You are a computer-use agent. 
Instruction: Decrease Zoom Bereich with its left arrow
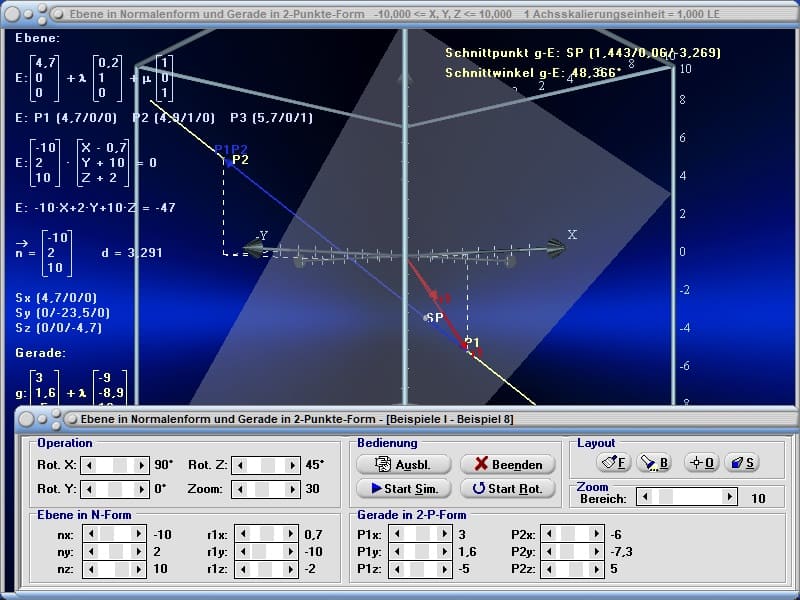tap(645, 497)
